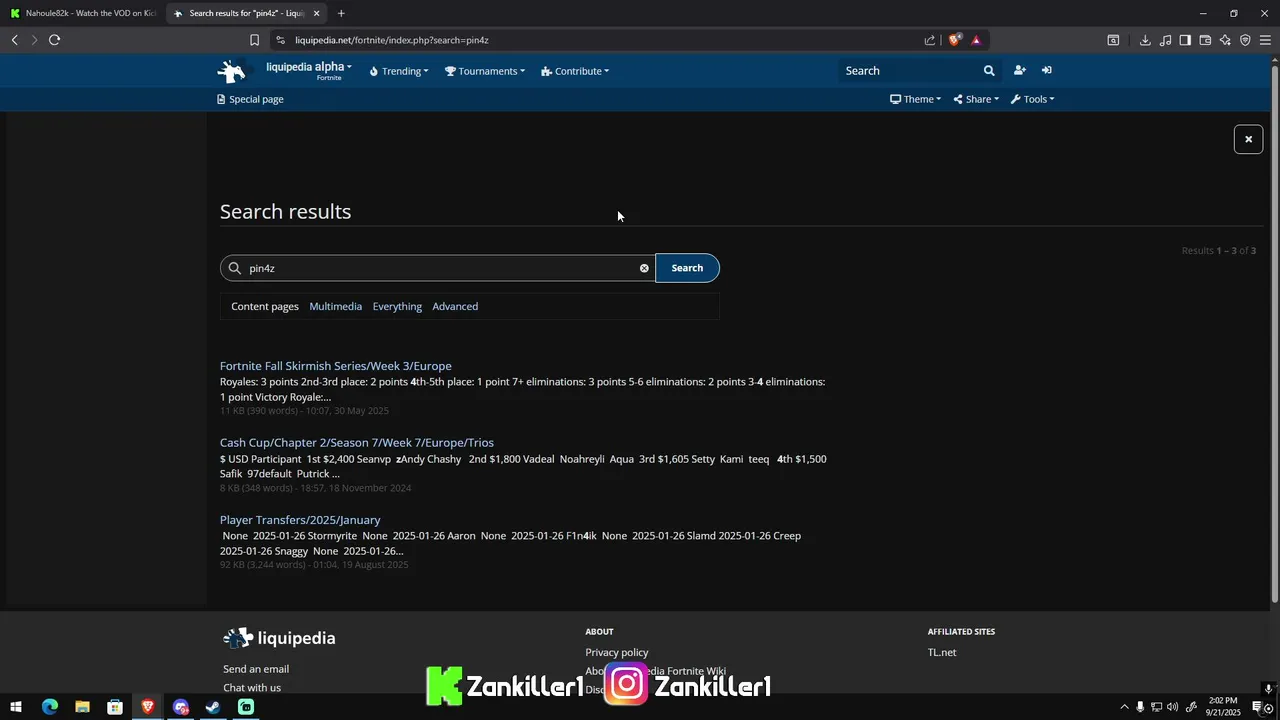Image resolution: width=1280 pixels, height=720 pixels.
Task: Open the Leo AI sparkle icon
Action: (1225, 40)
